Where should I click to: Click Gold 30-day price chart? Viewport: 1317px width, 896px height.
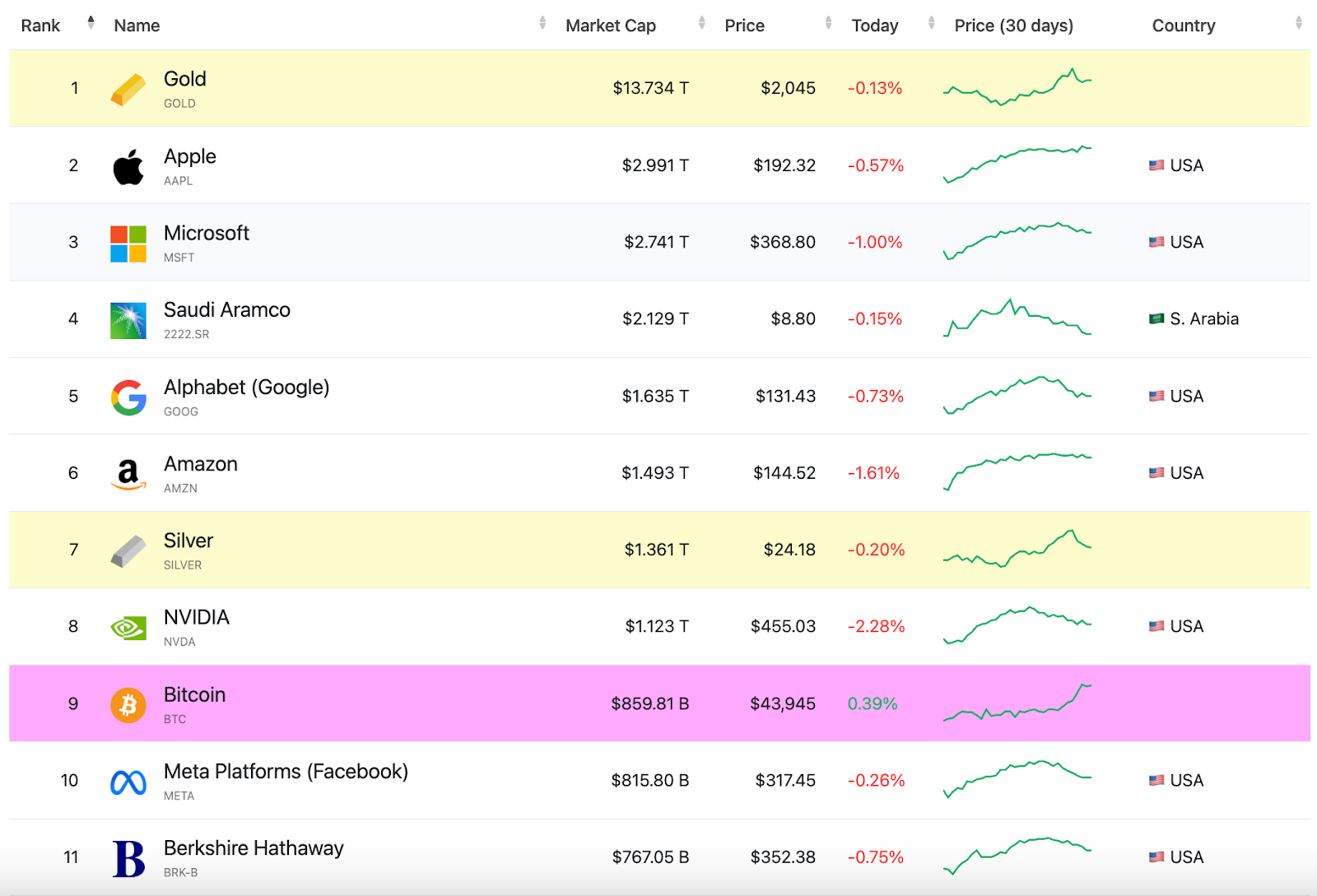click(1017, 87)
